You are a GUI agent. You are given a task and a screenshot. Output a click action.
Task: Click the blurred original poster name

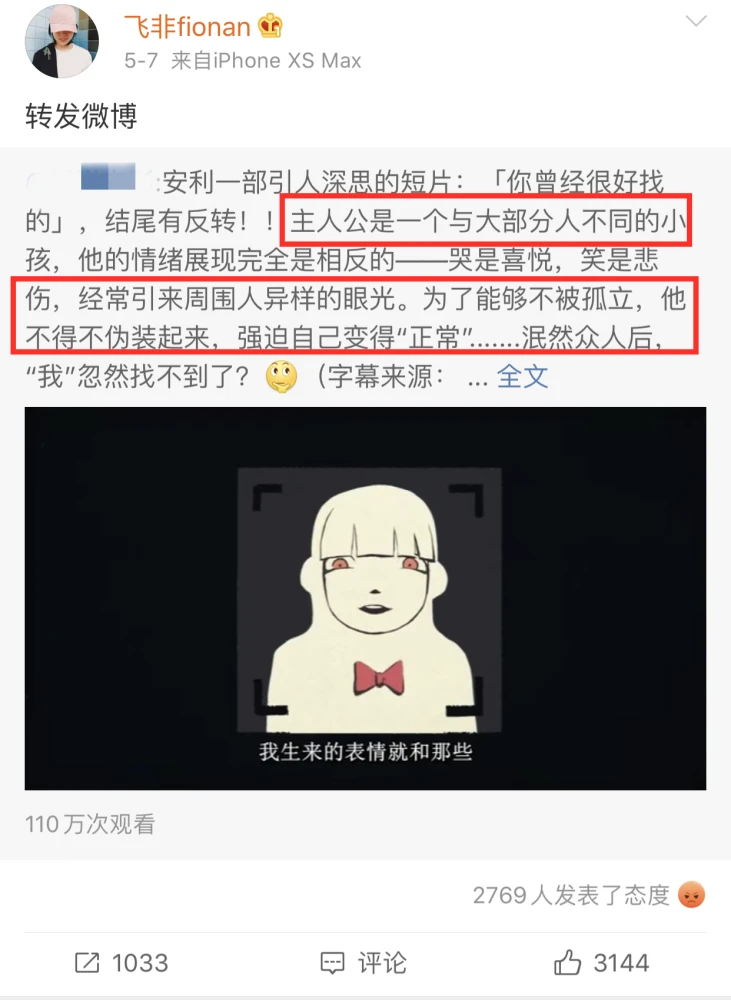[108, 176]
